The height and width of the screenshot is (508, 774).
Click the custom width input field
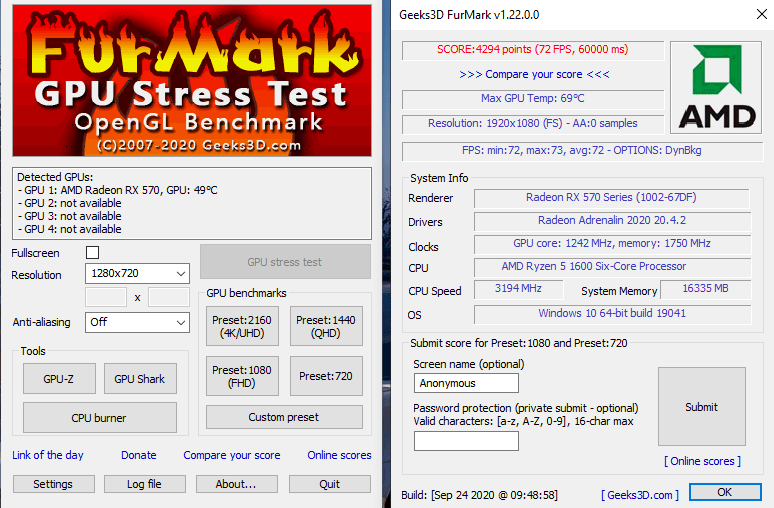[x=106, y=298]
